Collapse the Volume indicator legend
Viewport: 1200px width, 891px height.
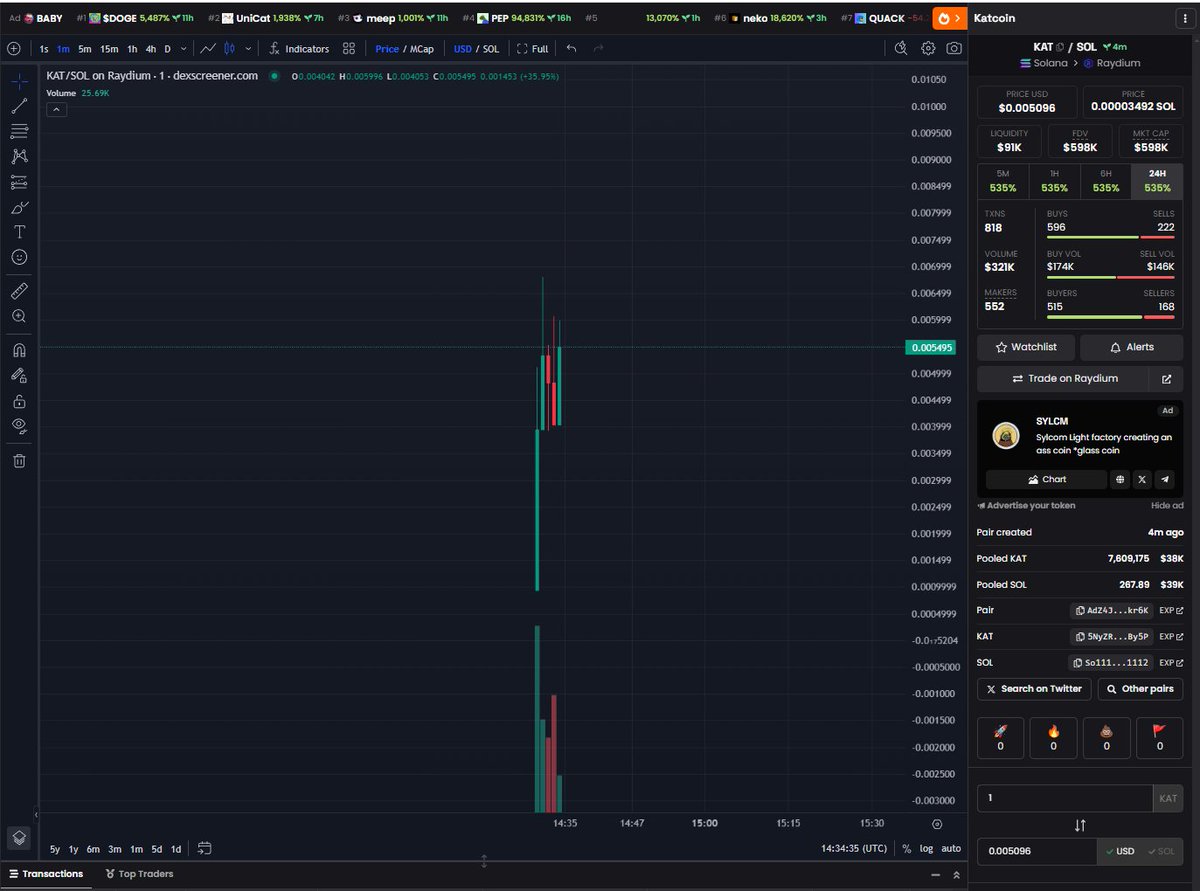56,109
